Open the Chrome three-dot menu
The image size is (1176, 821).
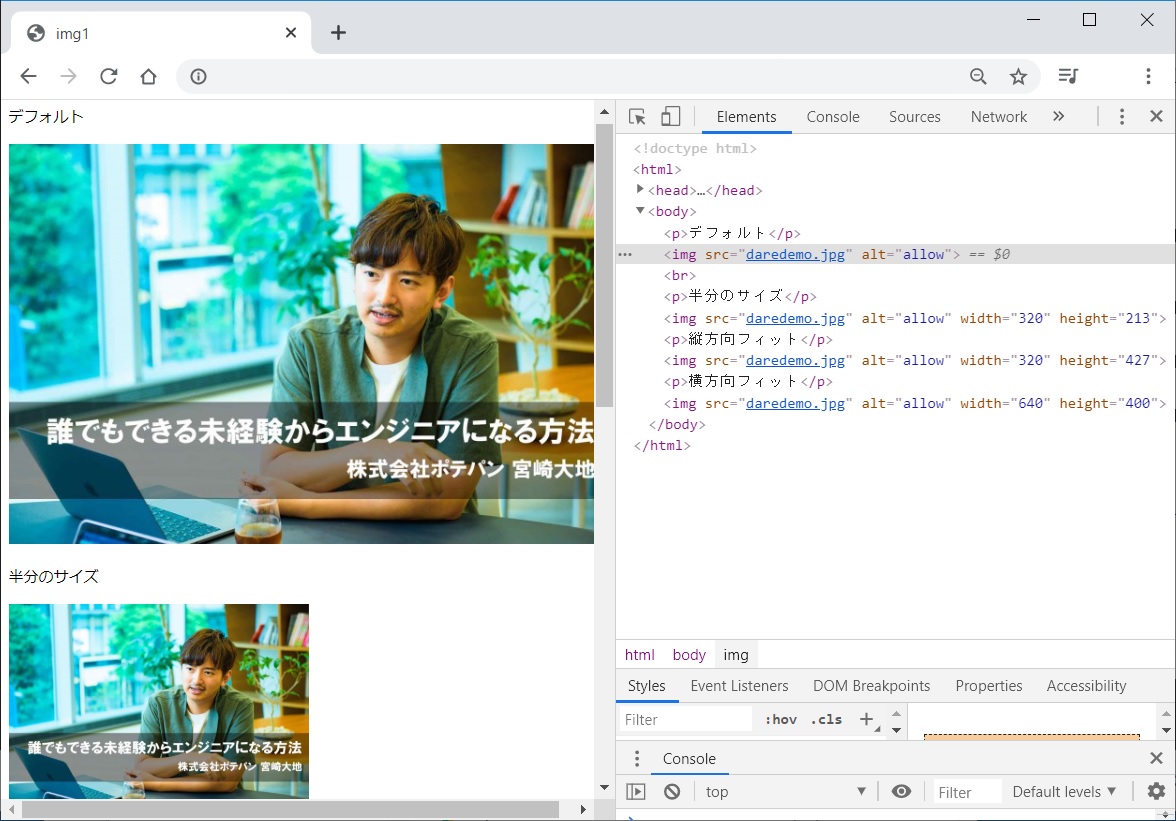point(1148,76)
